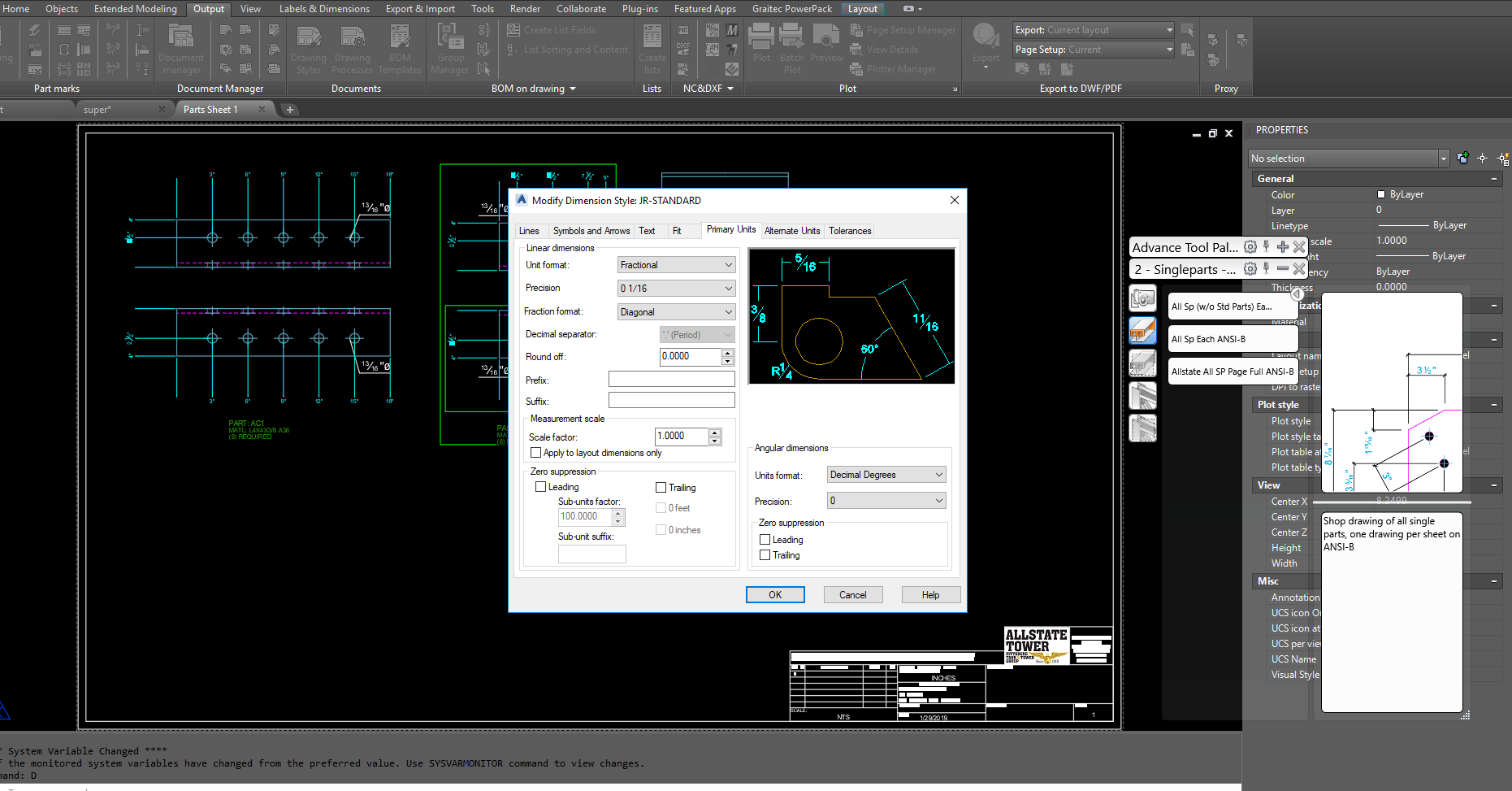Open BOM Templates
The height and width of the screenshot is (791, 1512).
400,47
